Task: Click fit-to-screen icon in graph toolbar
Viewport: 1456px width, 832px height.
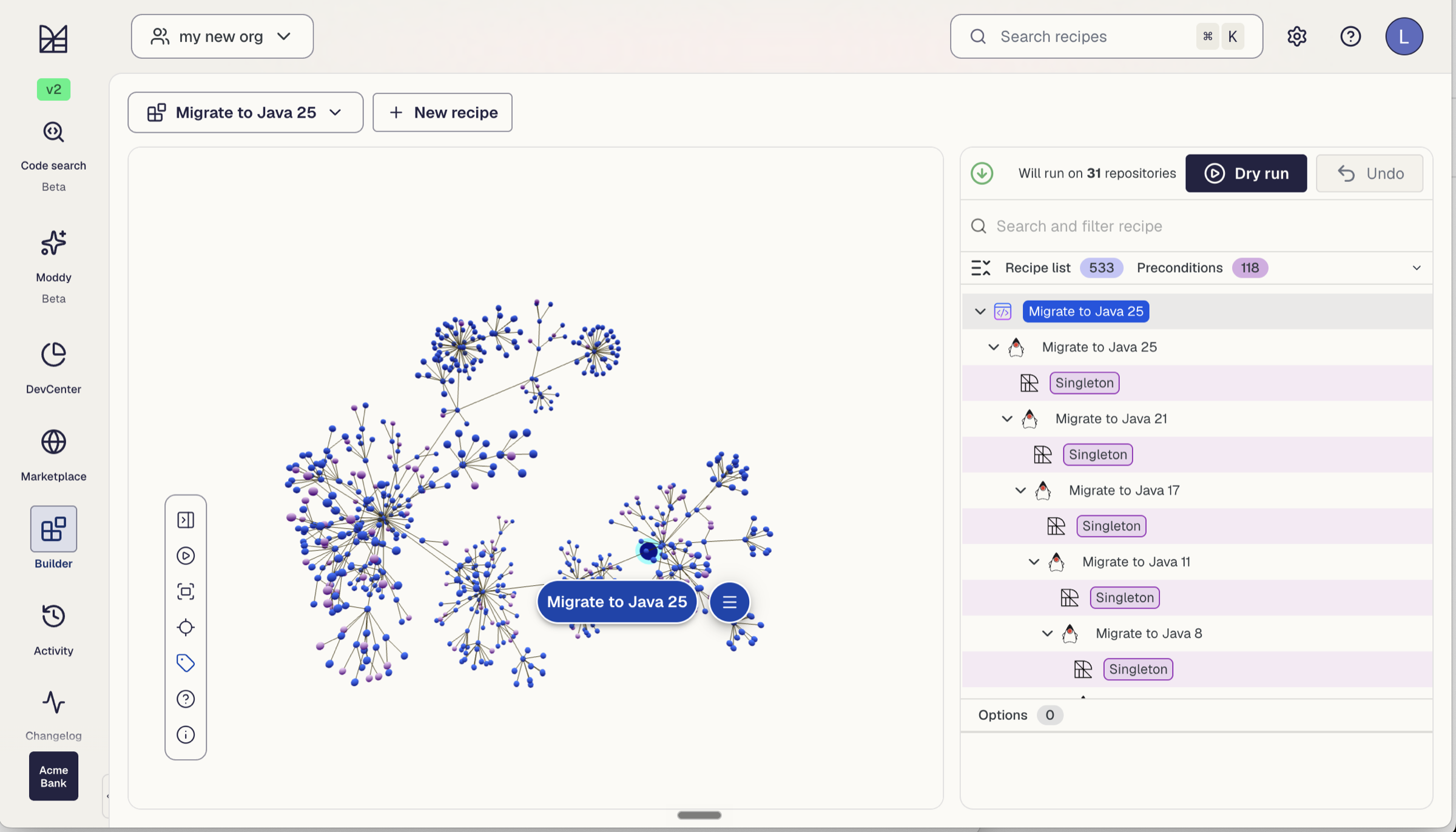Action: [186, 591]
